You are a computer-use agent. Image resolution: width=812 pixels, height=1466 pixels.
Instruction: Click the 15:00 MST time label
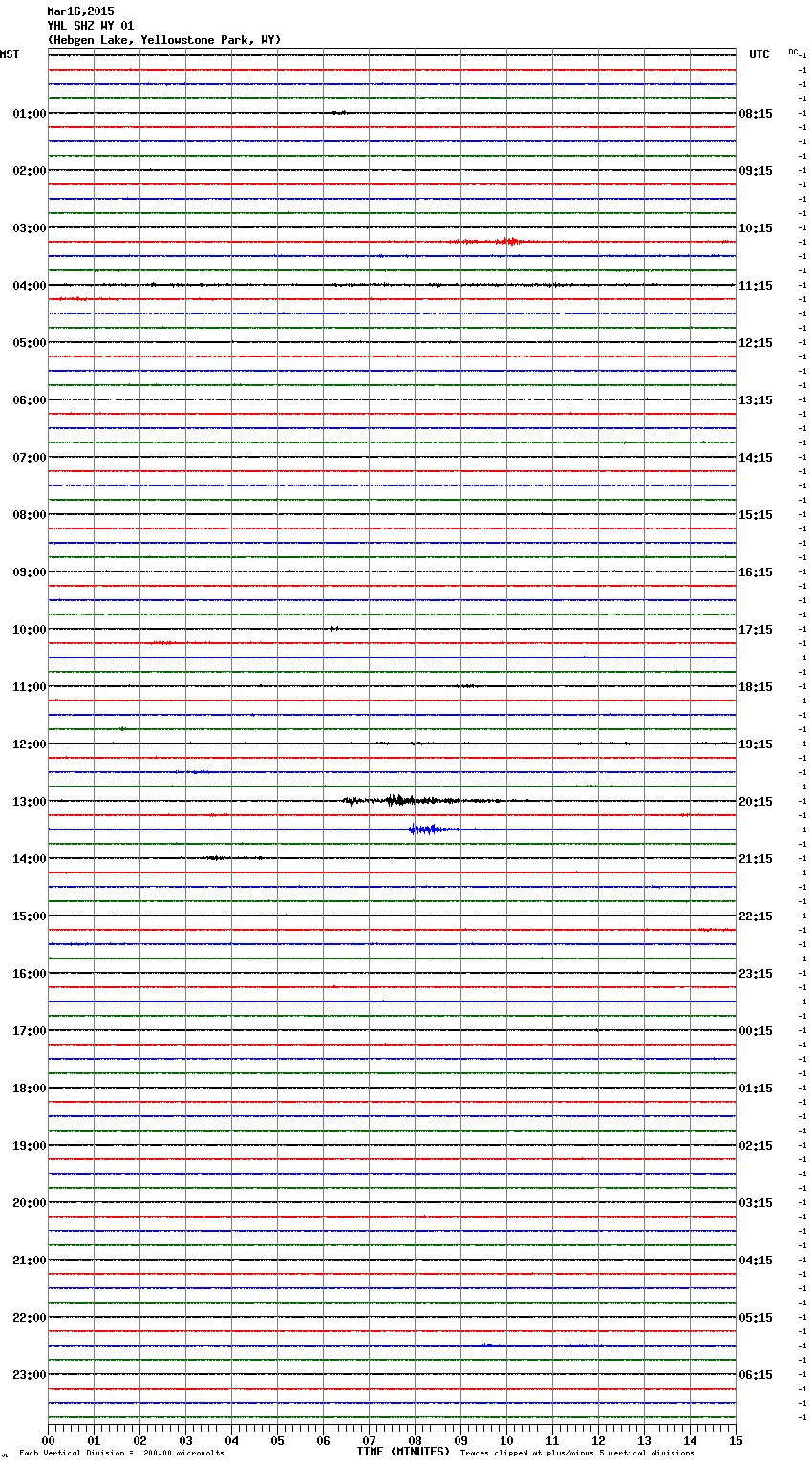click(x=30, y=916)
